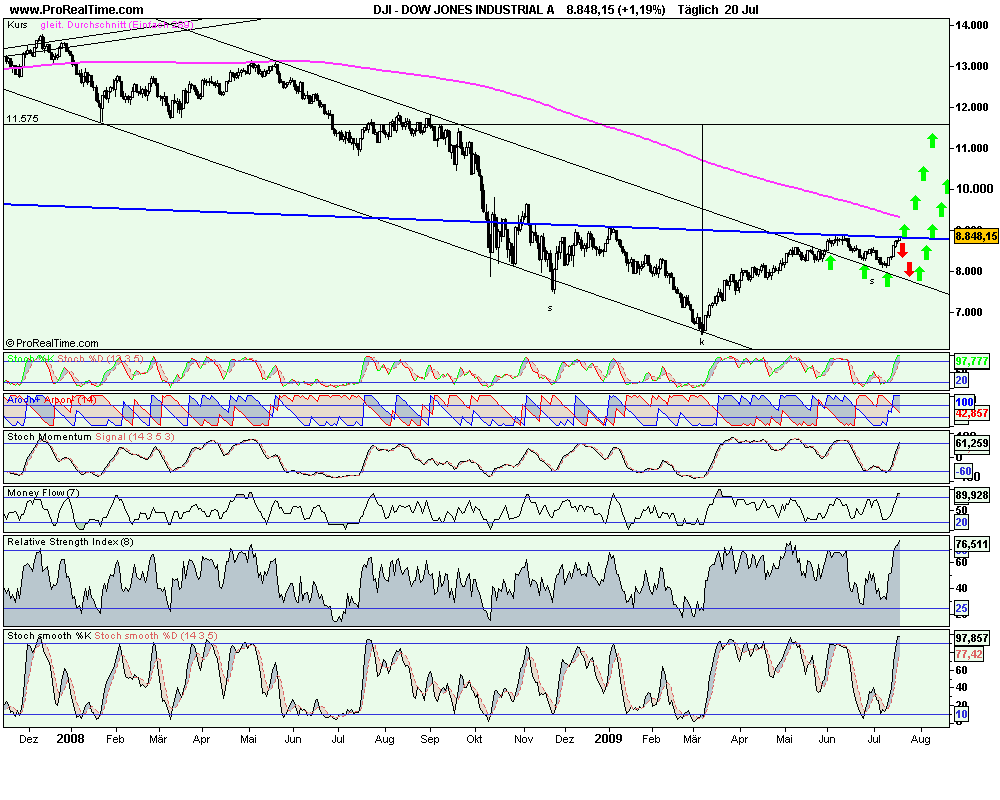Click the orange 8.848,15 price tag

point(976,237)
